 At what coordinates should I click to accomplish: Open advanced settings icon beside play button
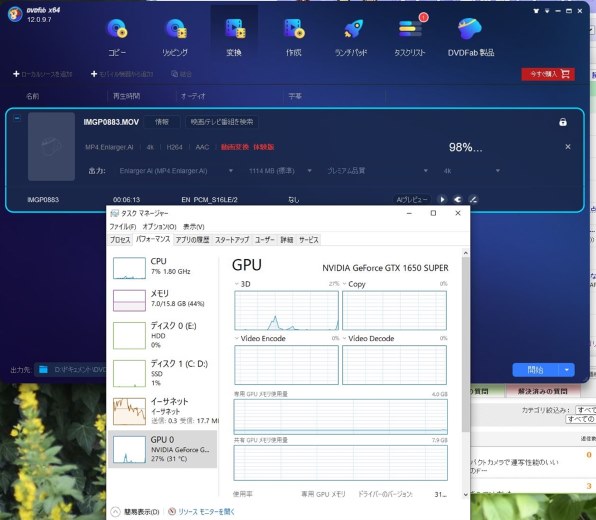(458, 200)
